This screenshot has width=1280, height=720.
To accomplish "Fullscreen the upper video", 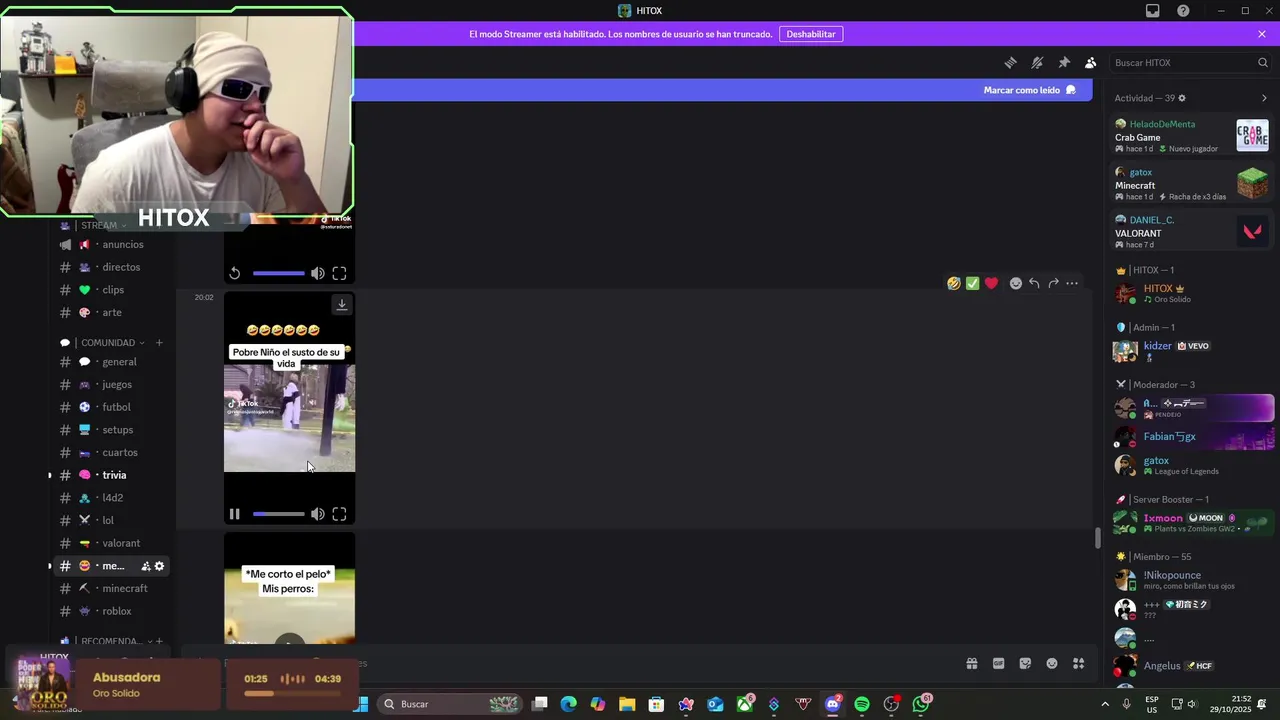I will [x=339, y=273].
